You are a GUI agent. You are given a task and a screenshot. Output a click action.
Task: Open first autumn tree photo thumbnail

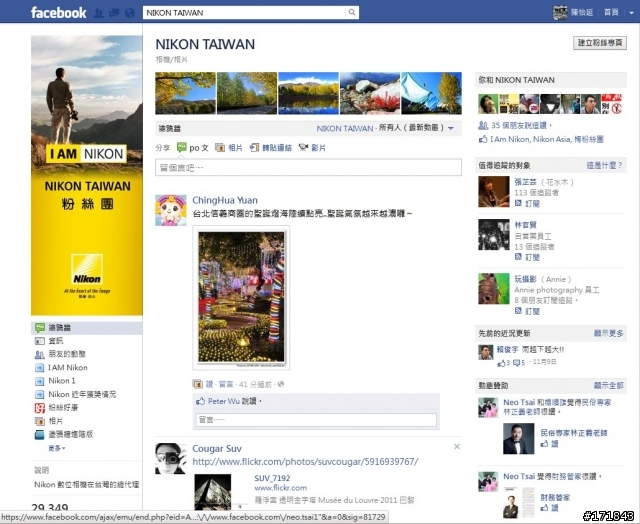point(185,93)
